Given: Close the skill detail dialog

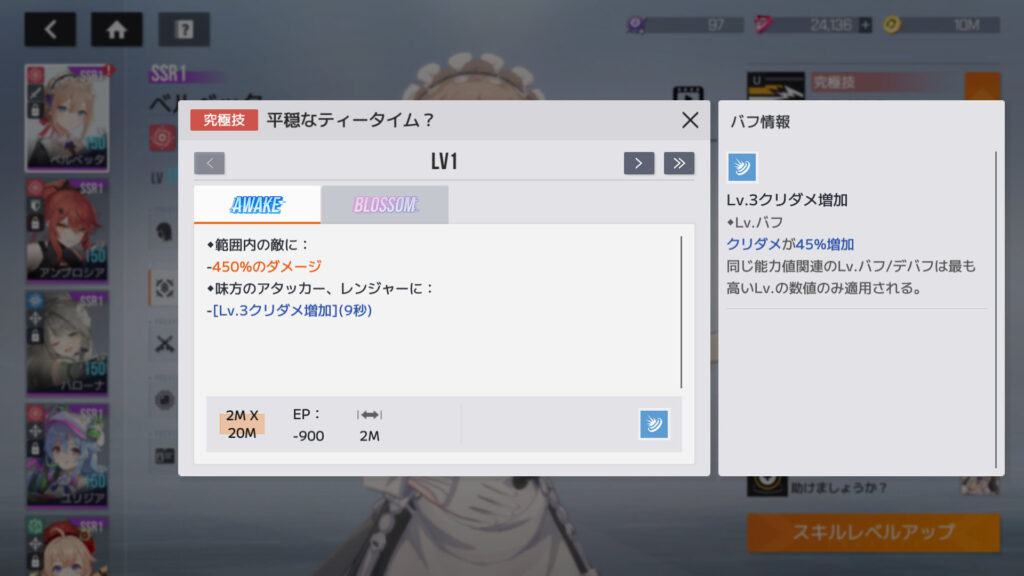Looking at the screenshot, I should pyautogui.click(x=690, y=120).
